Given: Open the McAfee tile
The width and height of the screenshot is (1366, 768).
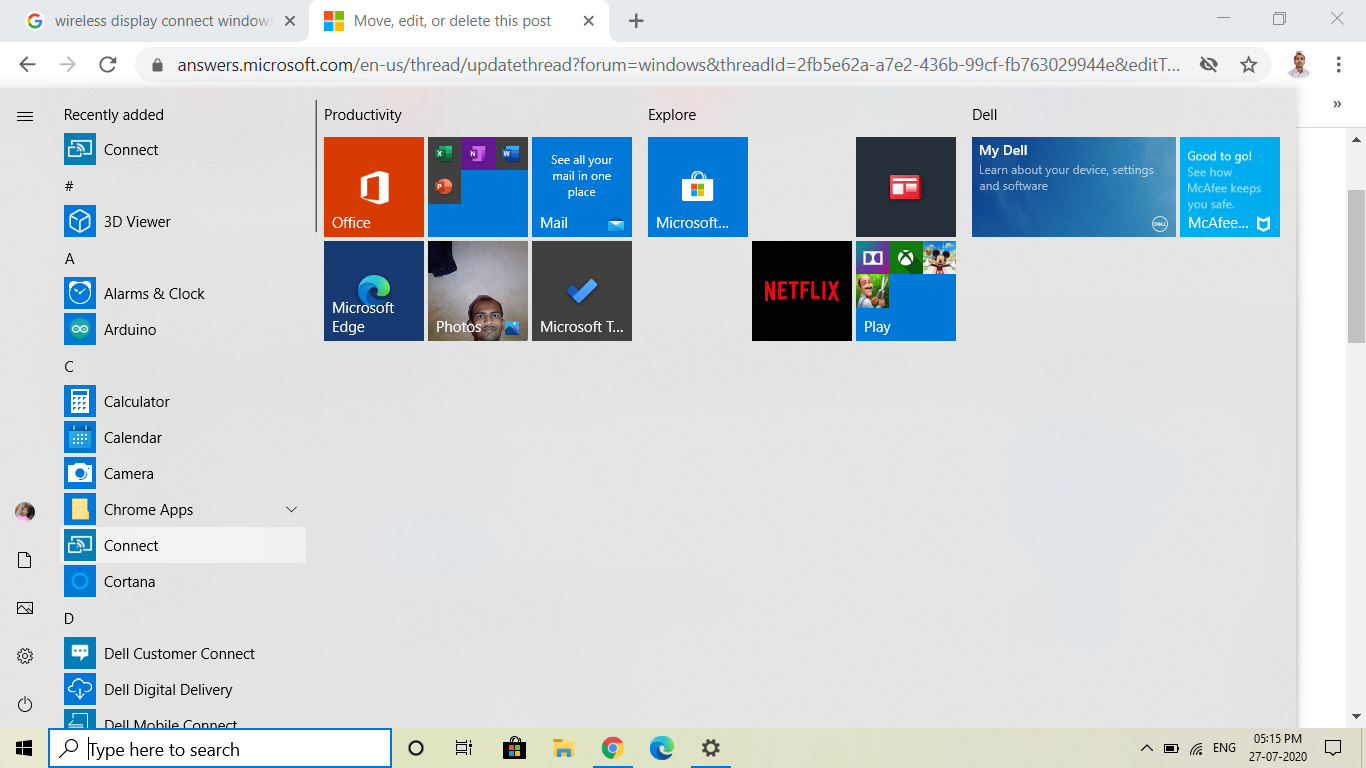Looking at the screenshot, I should click(x=1230, y=187).
